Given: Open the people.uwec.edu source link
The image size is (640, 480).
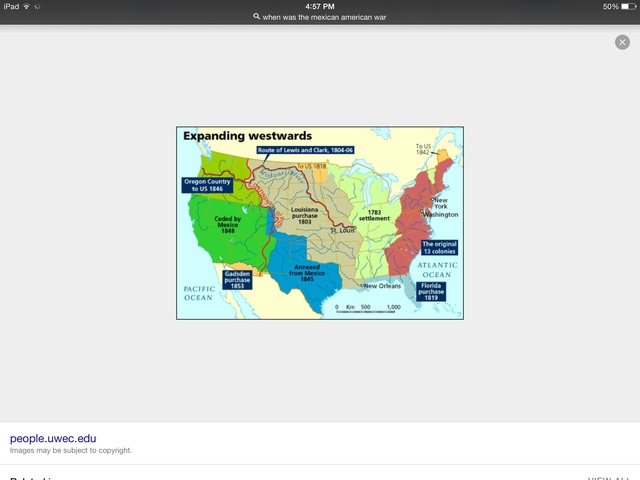Looking at the screenshot, I should click(x=53, y=438).
